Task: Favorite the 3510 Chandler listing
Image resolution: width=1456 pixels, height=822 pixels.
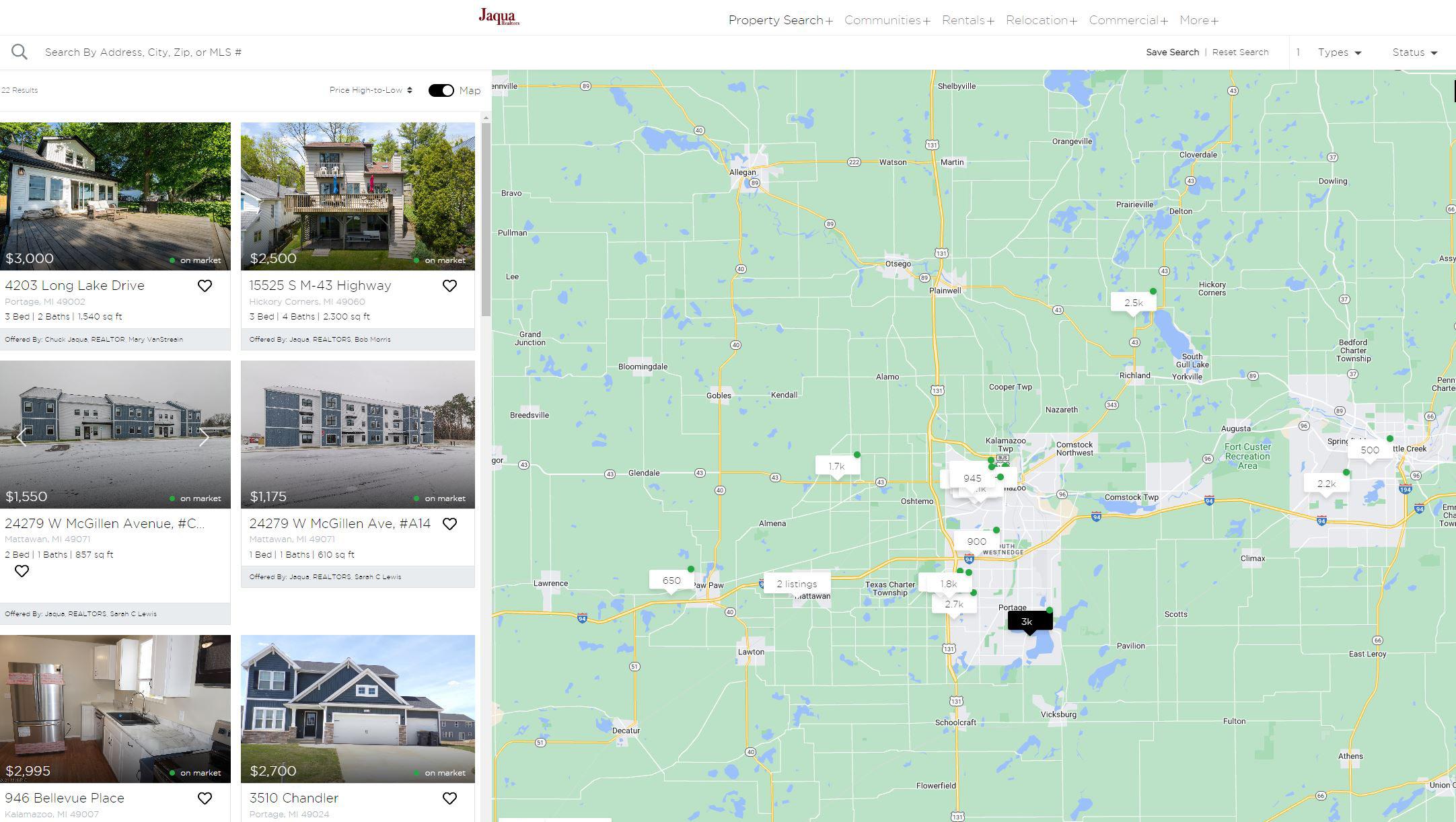Action: (x=449, y=798)
